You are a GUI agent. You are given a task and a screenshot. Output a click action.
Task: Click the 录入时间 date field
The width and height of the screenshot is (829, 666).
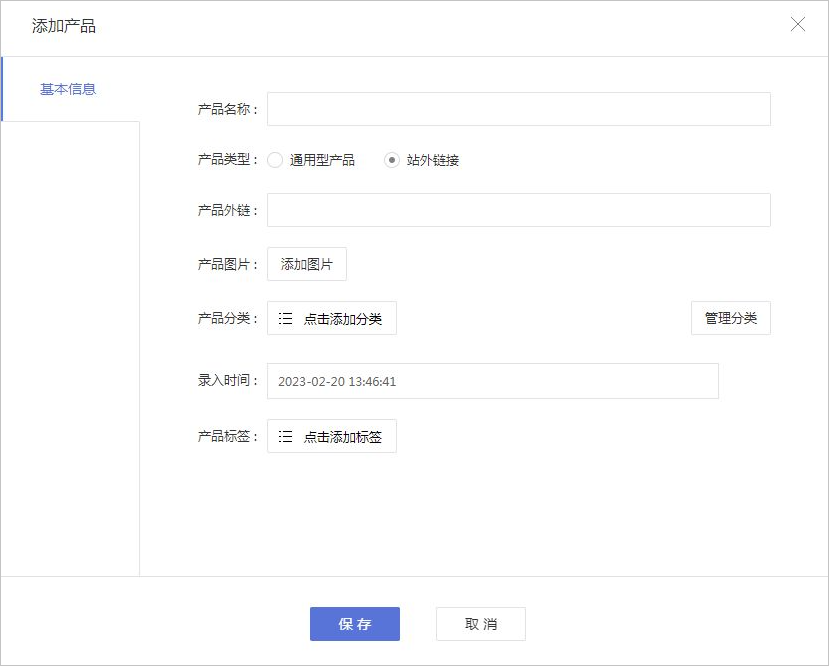click(x=493, y=381)
